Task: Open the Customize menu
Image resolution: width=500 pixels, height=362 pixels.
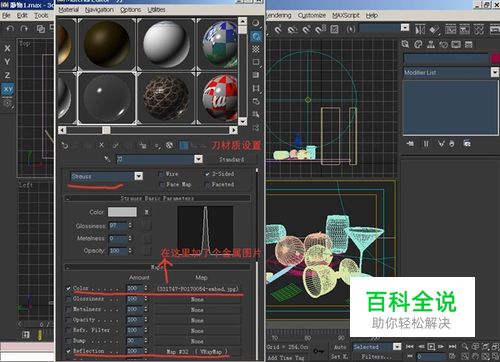Action: click(x=312, y=15)
